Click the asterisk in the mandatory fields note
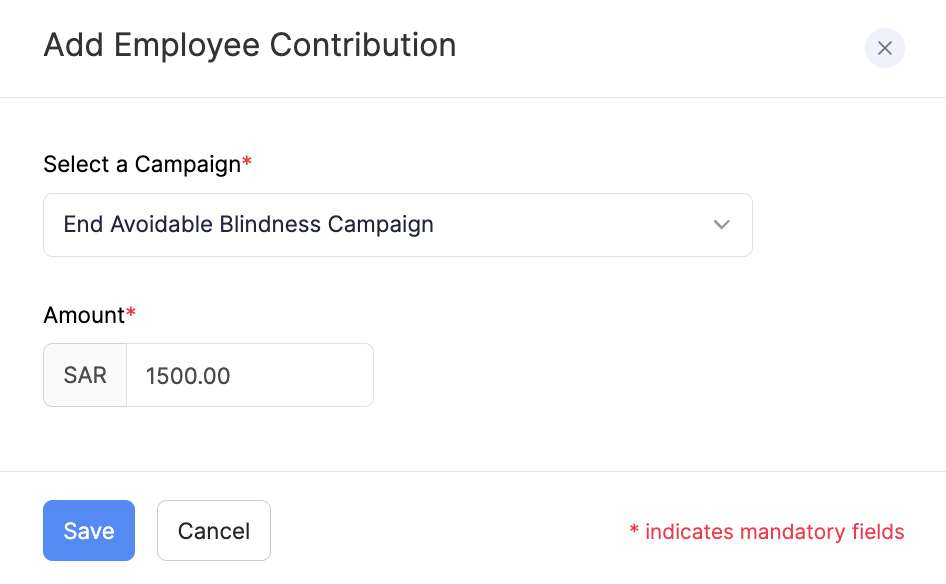 point(634,531)
